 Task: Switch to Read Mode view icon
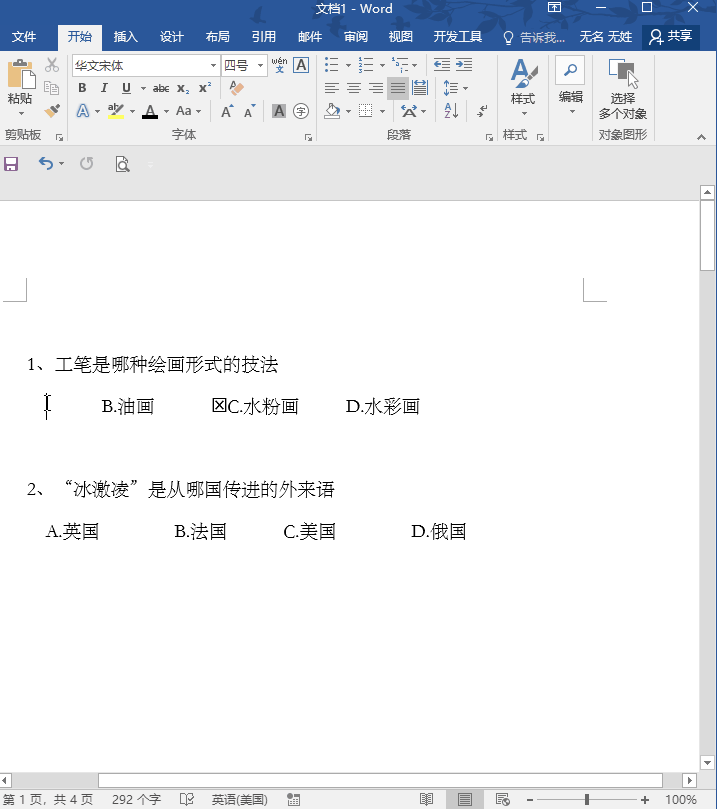click(x=427, y=799)
